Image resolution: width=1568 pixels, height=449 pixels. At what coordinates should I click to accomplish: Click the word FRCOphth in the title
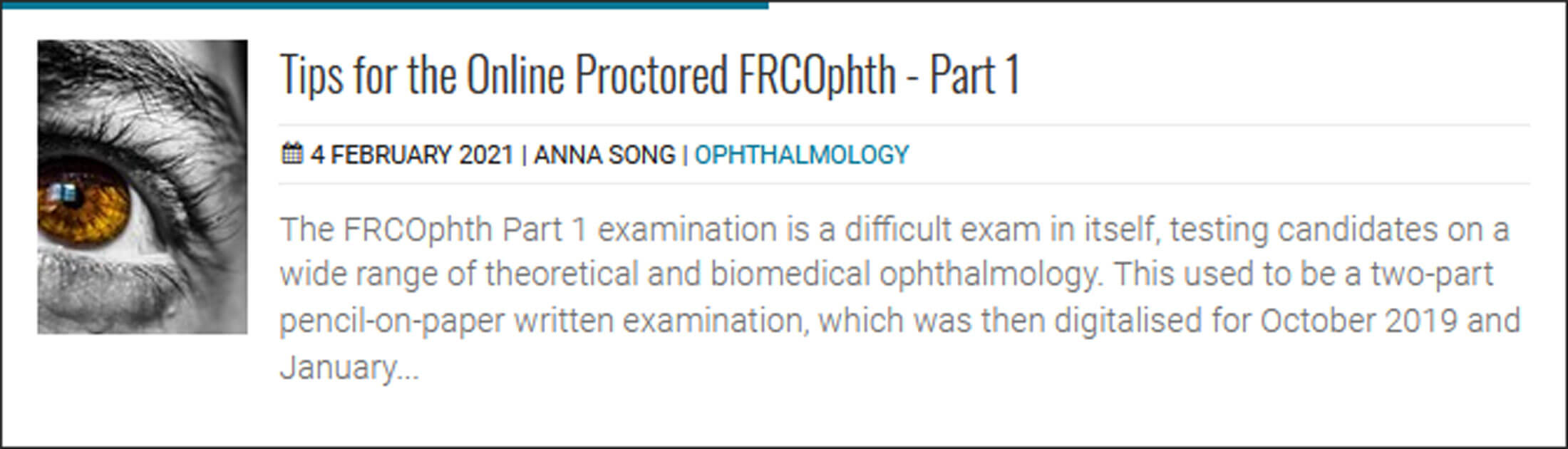817,74
